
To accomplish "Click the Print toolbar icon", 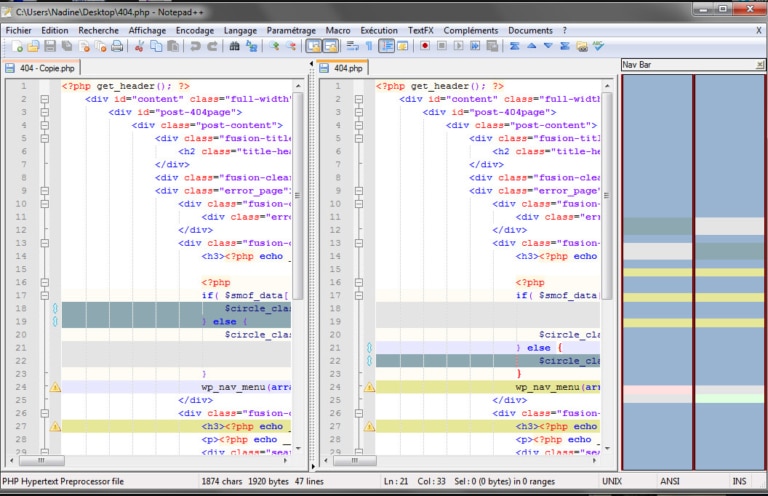I will [117, 46].
